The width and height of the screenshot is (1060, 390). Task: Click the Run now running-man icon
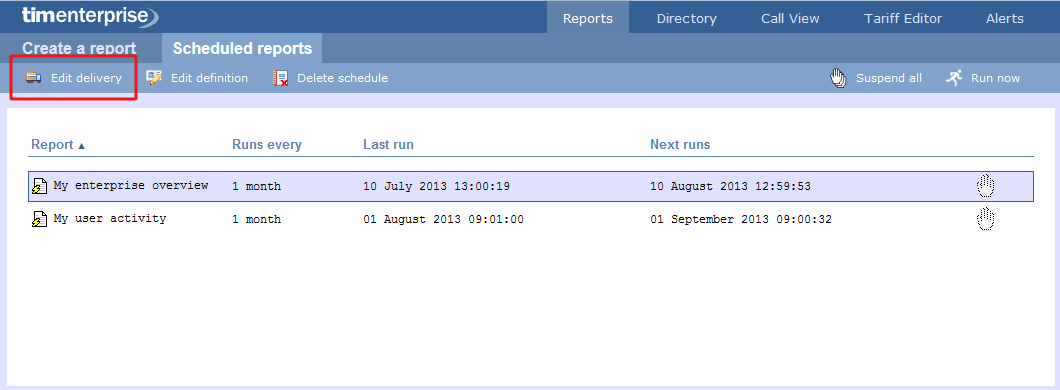click(x=954, y=78)
